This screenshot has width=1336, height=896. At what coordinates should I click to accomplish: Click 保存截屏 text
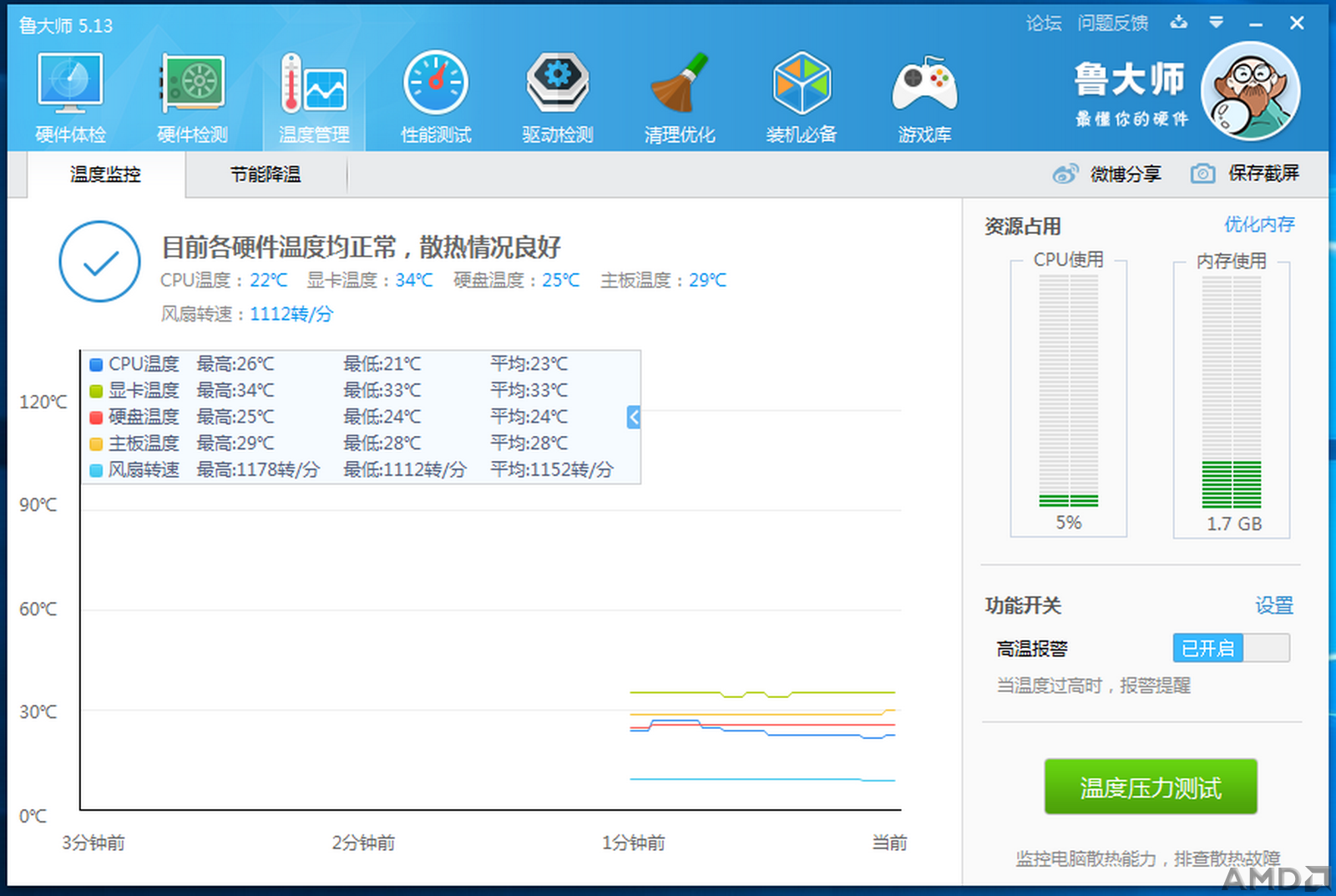click(x=1263, y=173)
